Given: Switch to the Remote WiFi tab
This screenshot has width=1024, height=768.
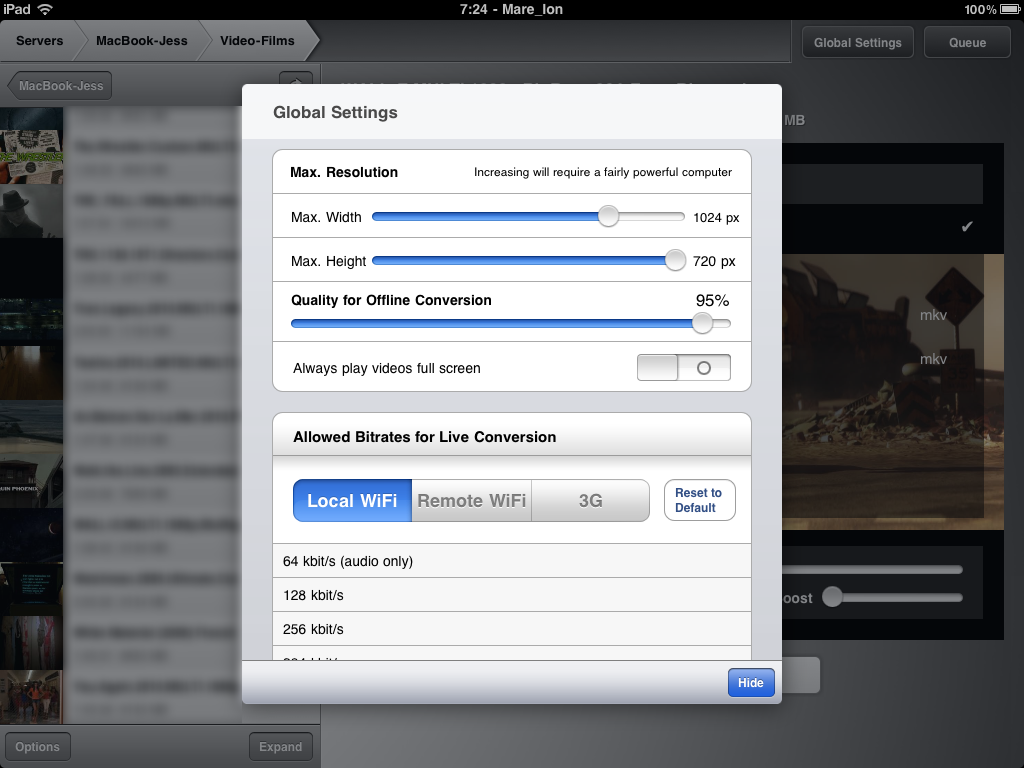Looking at the screenshot, I should [x=472, y=500].
